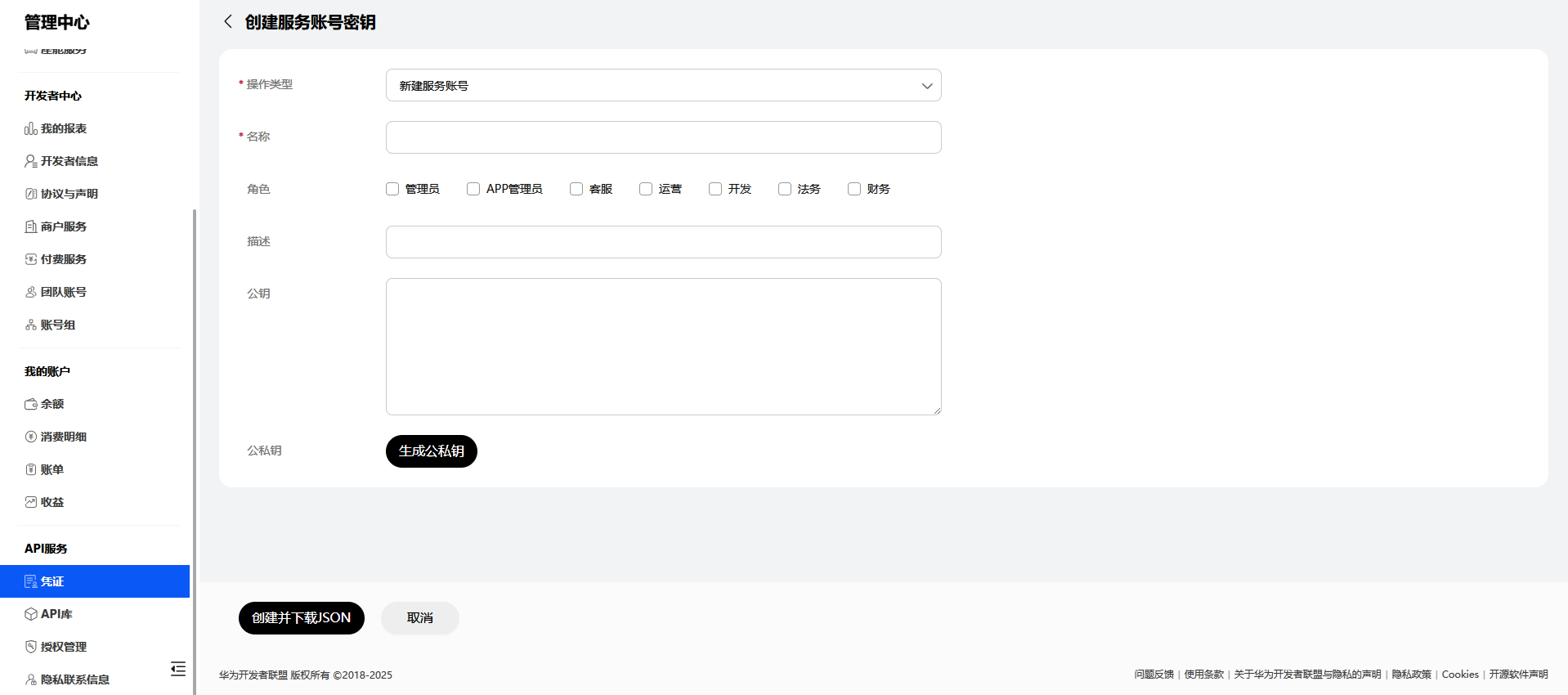This screenshot has width=1568, height=695.
Task: Open 商户服务 icon in sidebar
Action: [31, 226]
